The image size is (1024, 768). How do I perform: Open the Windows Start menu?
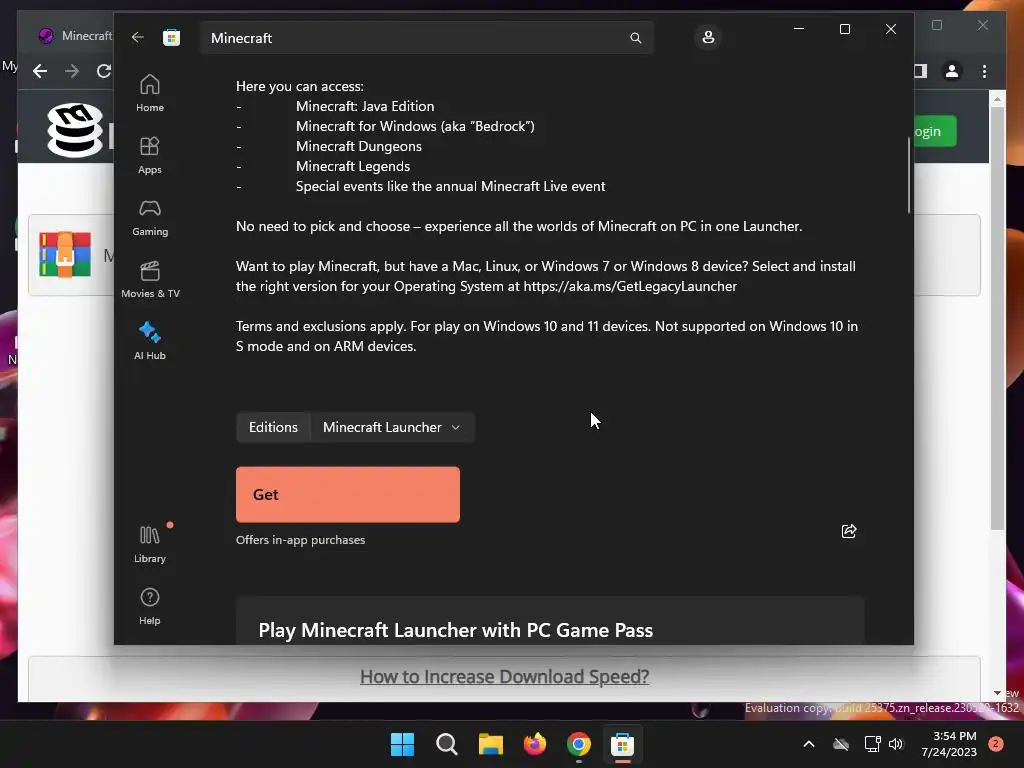(402, 744)
